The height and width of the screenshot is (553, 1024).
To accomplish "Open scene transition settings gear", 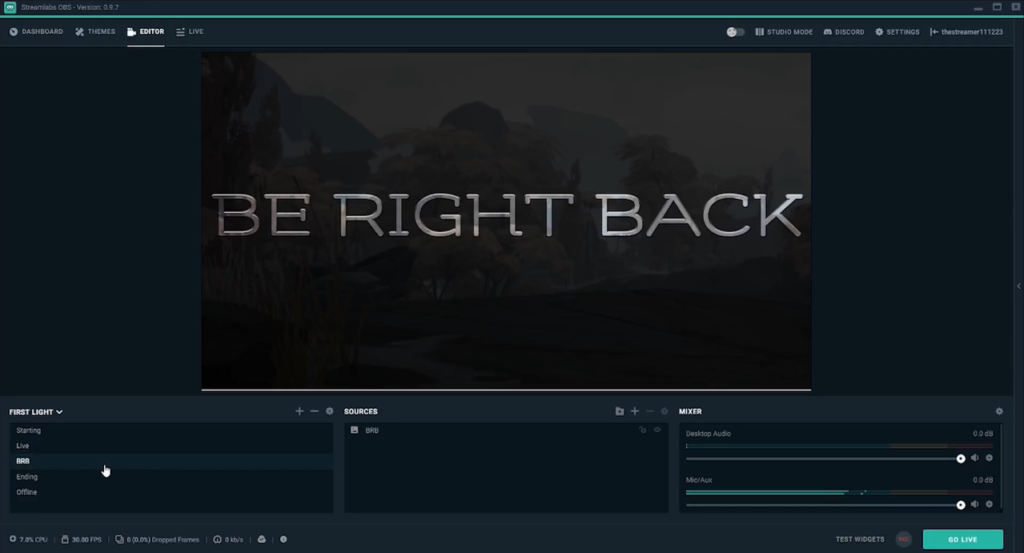I will 329,411.
